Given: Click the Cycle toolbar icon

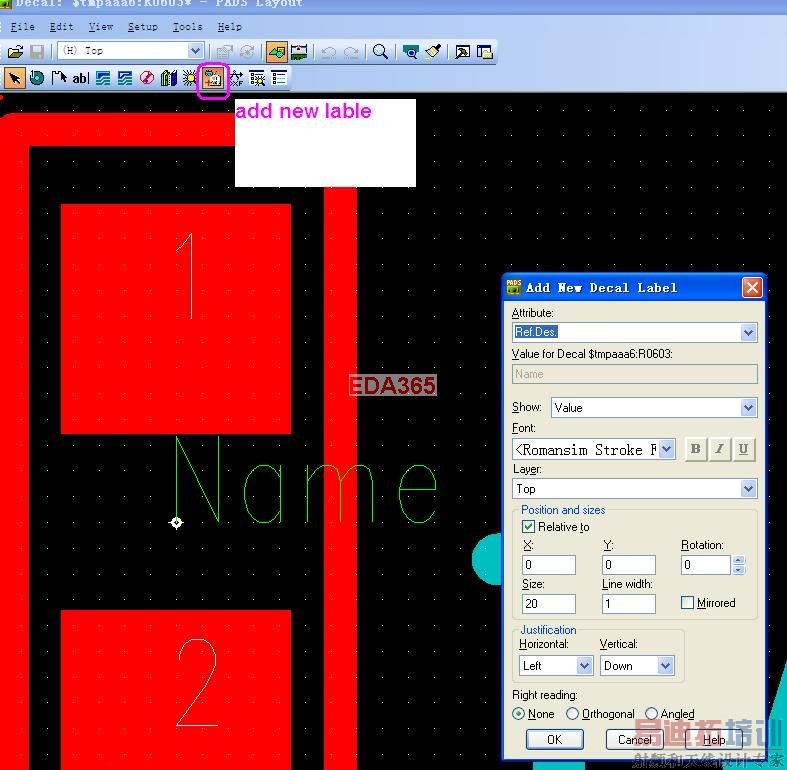Looking at the screenshot, I should point(247,52).
